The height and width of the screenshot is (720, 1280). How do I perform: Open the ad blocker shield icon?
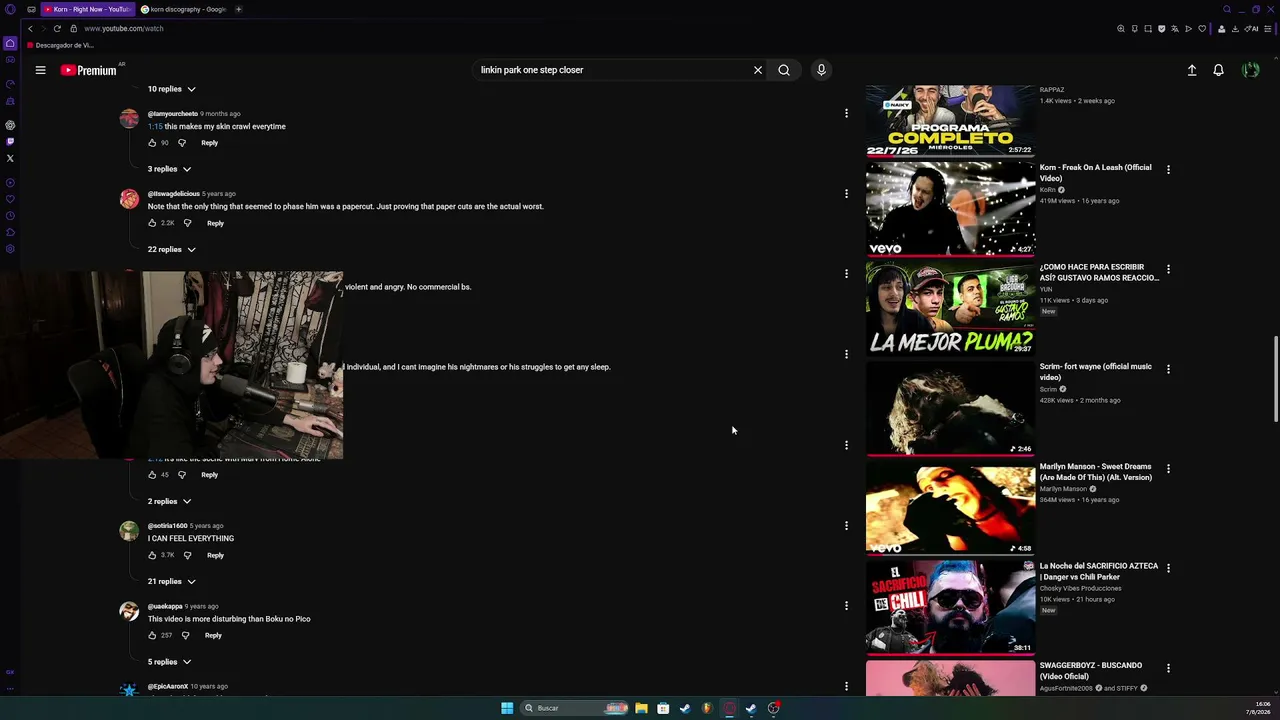1161,29
